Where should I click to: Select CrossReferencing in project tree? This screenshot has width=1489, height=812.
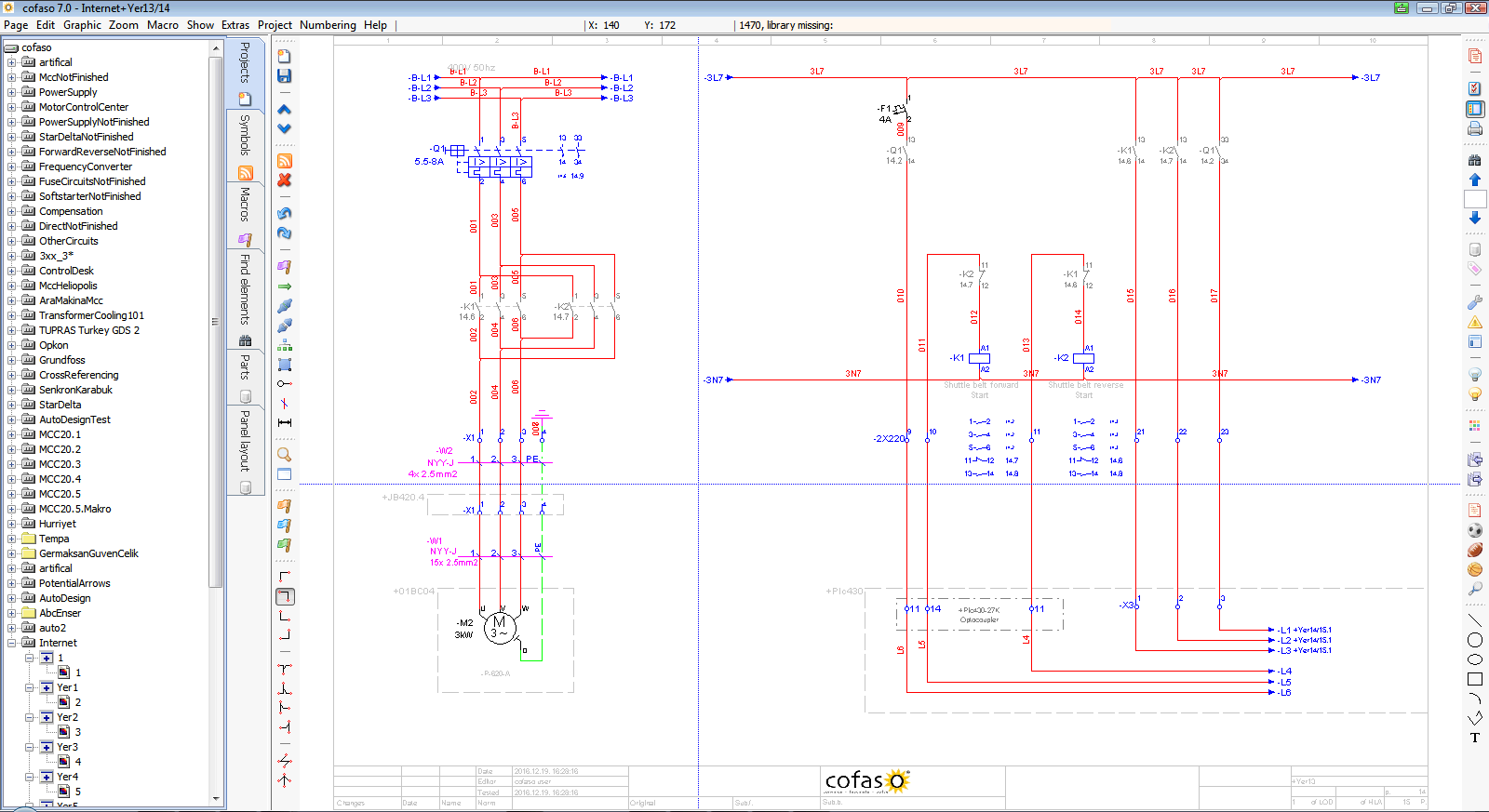[x=79, y=375]
